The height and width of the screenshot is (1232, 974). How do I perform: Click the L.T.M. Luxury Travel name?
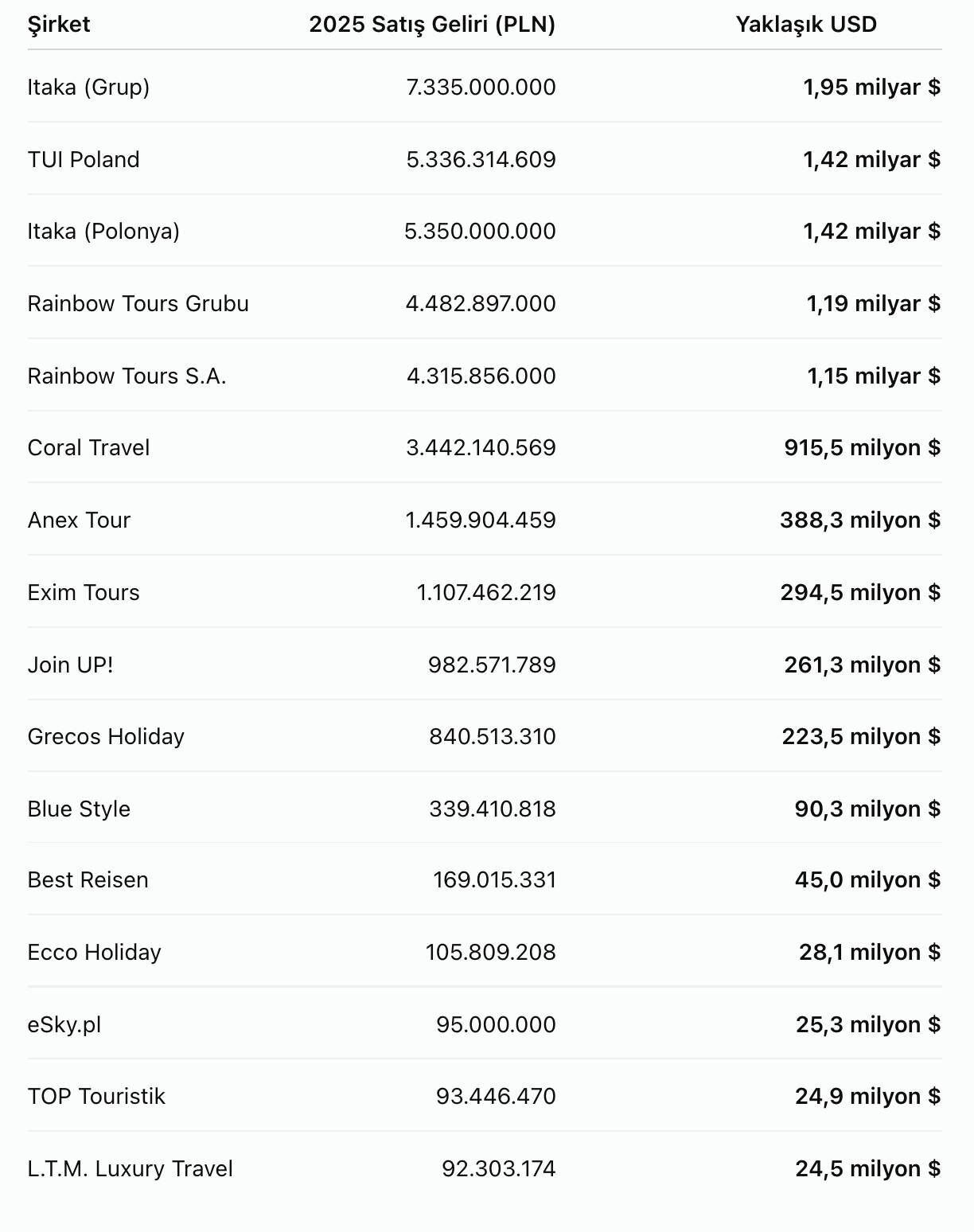coord(131,1168)
